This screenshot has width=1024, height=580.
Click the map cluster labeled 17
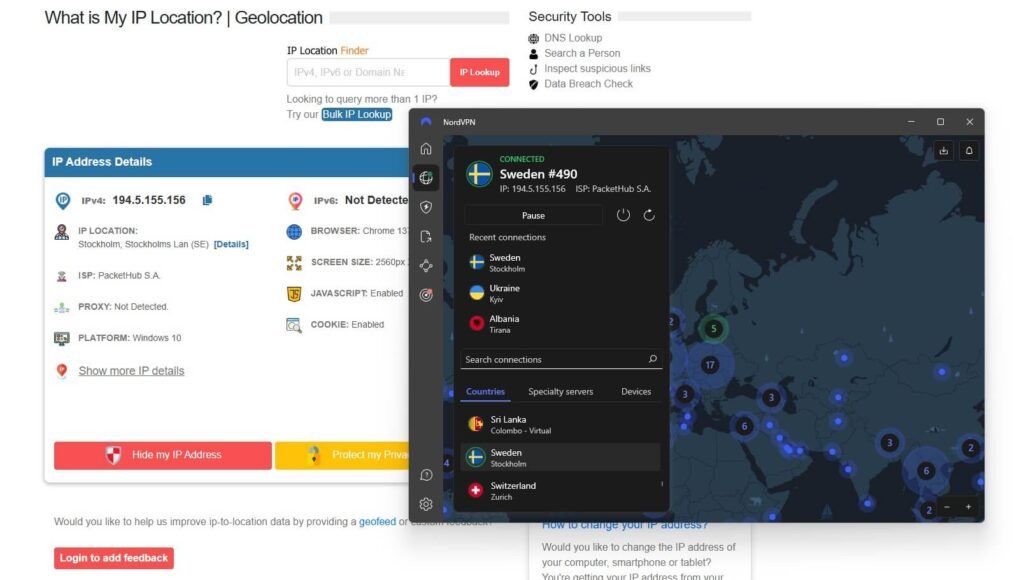[x=710, y=364]
